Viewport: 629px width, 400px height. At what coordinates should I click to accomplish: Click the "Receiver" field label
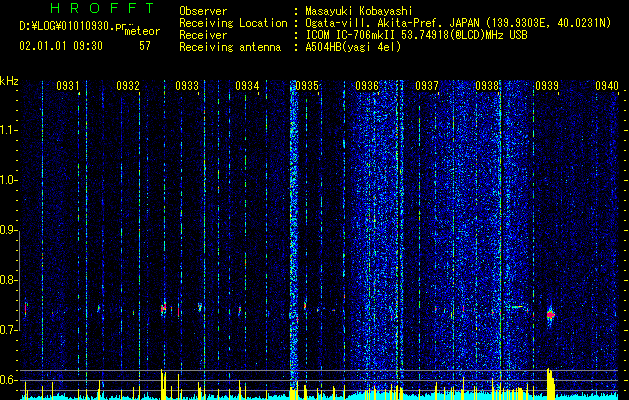click(x=203, y=35)
